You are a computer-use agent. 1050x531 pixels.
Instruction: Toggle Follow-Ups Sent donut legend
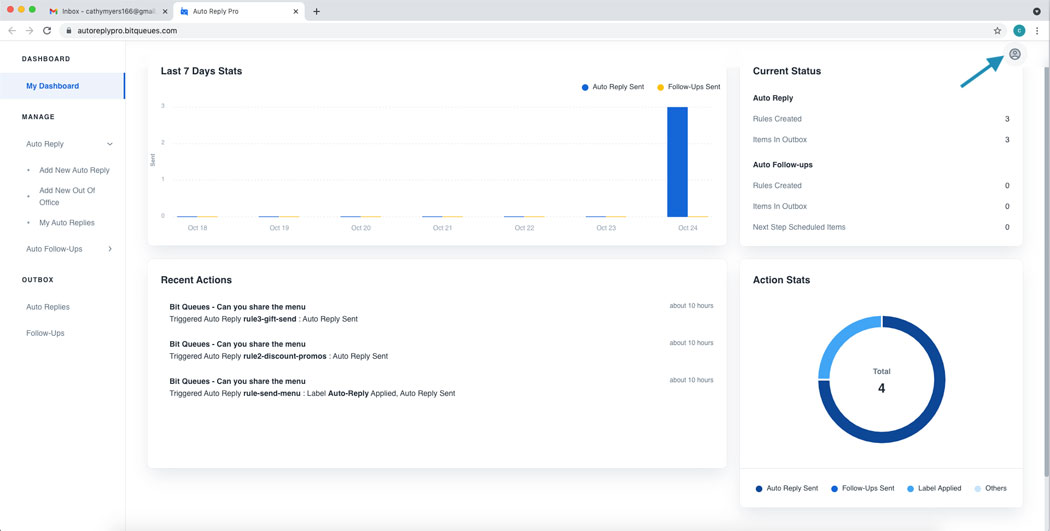(862, 488)
